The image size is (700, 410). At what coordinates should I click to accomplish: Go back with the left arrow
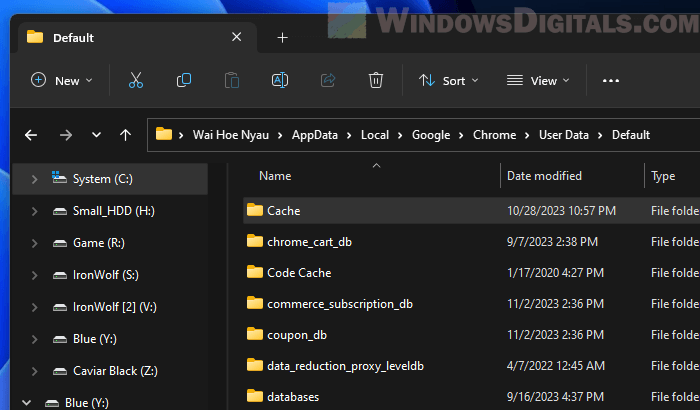tap(31, 135)
